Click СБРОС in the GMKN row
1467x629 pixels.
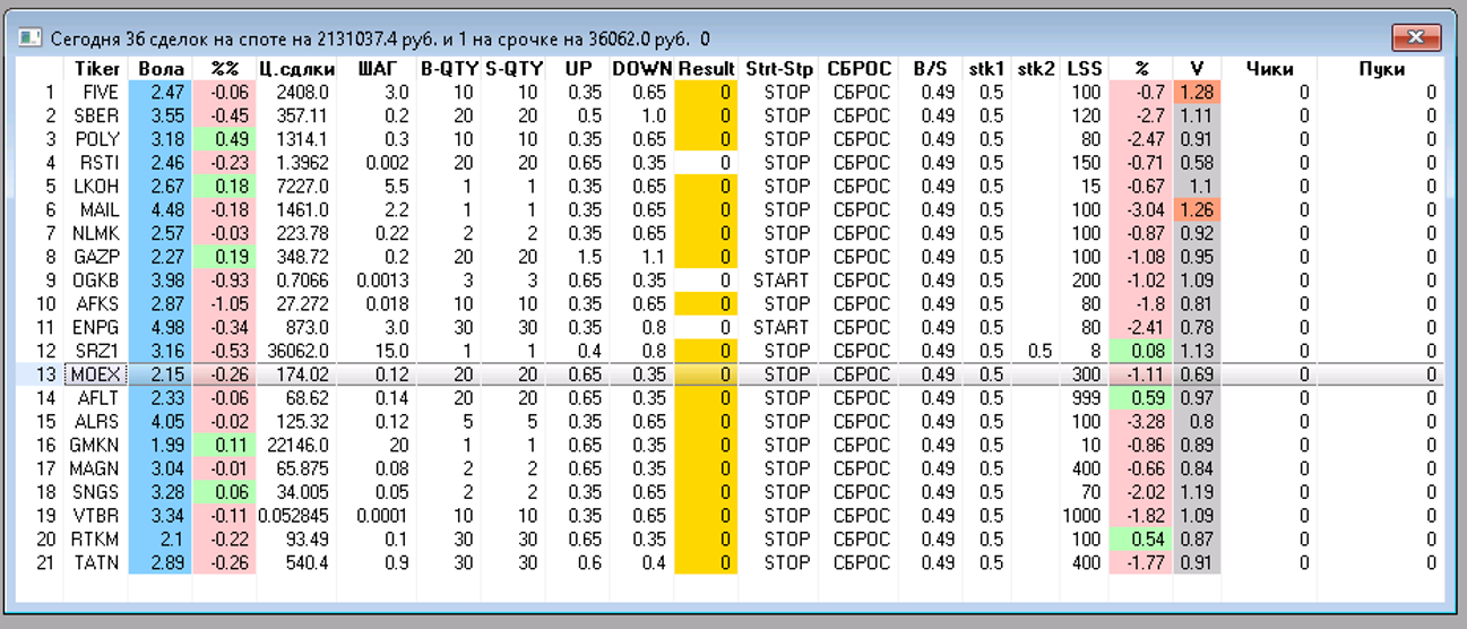861,444
